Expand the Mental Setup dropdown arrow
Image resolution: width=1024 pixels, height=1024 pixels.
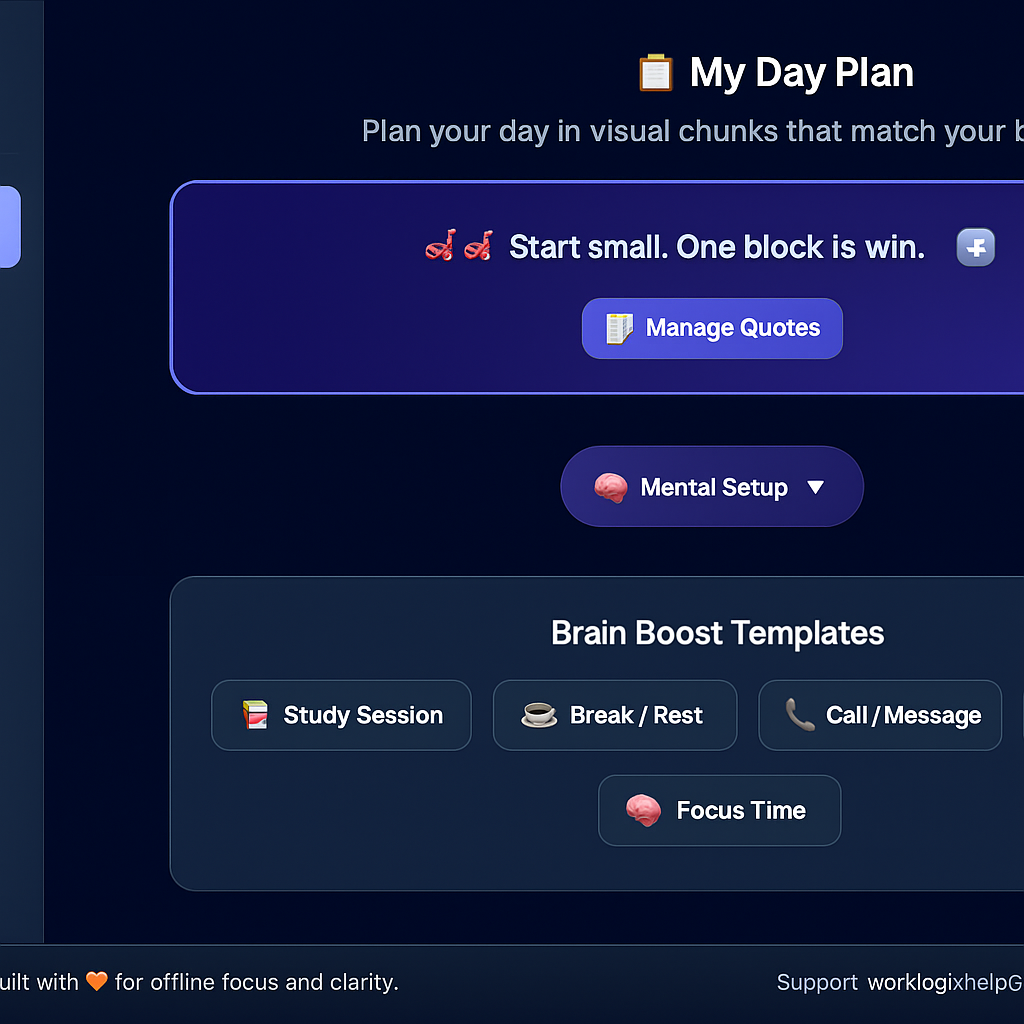[815, 487]
